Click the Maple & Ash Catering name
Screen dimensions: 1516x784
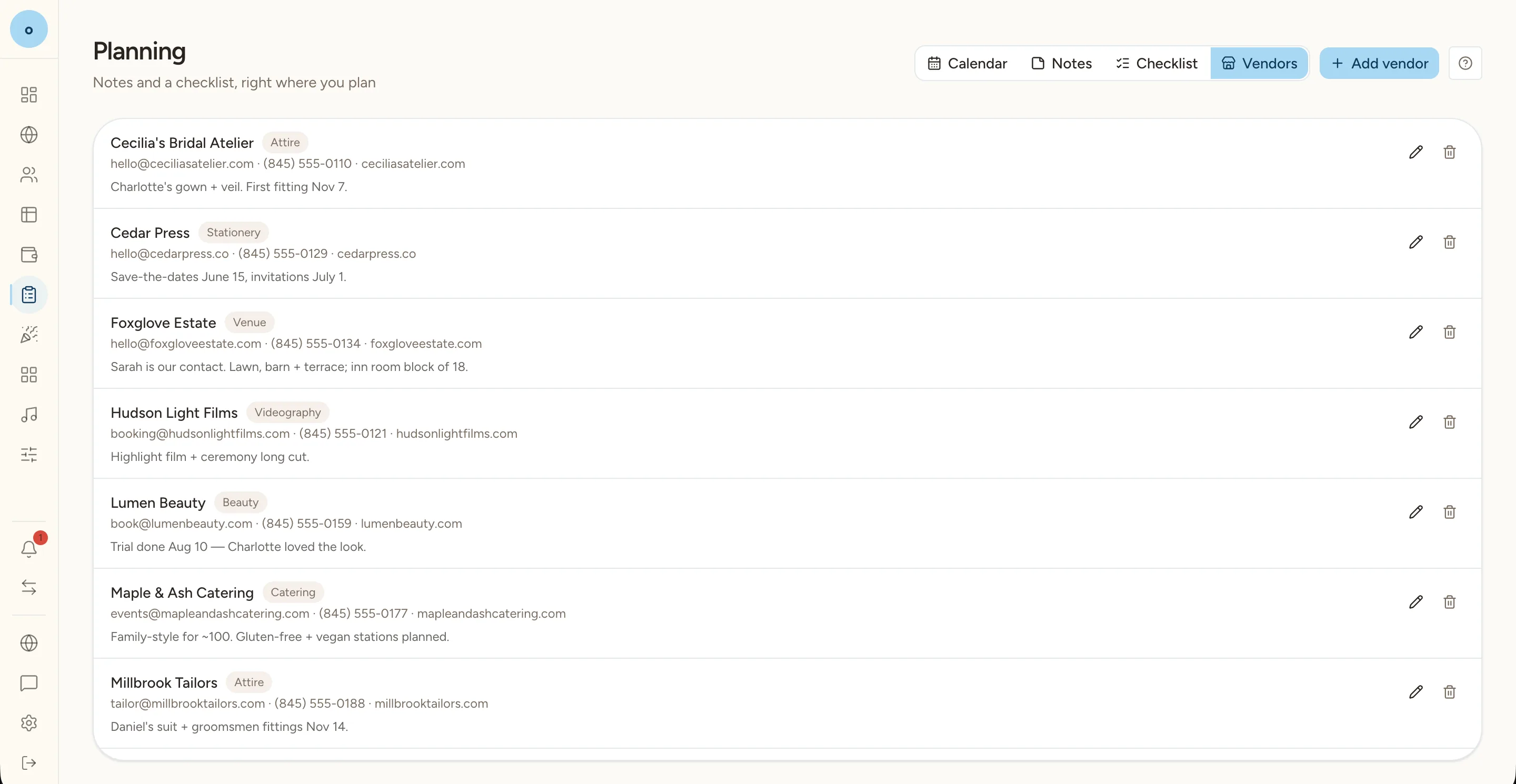pyautogui.click(x=182, y=593)
